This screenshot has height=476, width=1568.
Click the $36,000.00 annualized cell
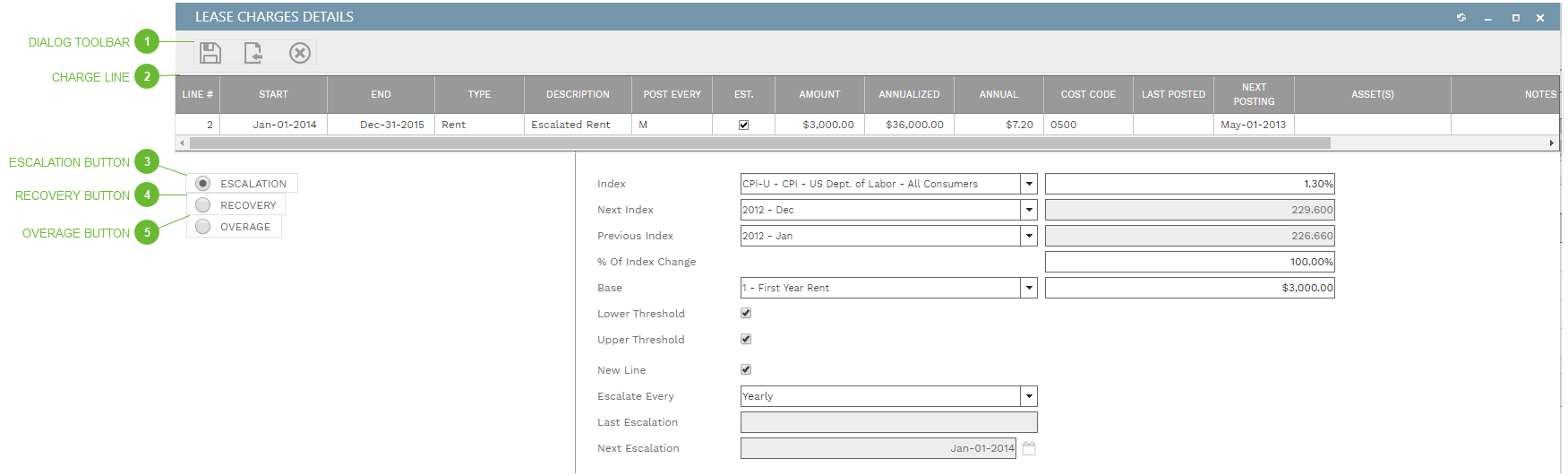pyautogui.click(x=909, y=125)
